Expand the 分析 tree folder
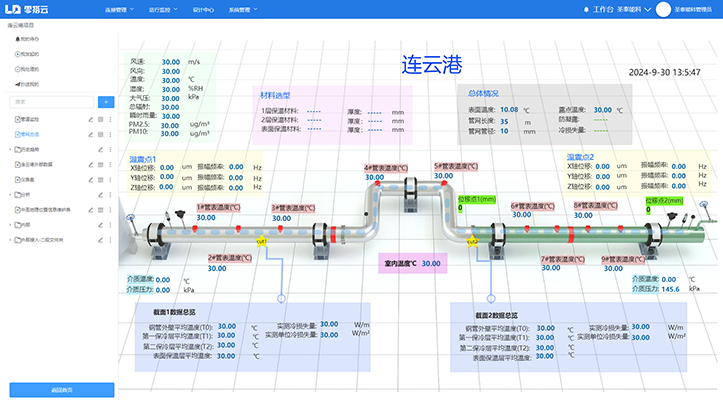This screenshot has width=723, height=407. (12, 195)
